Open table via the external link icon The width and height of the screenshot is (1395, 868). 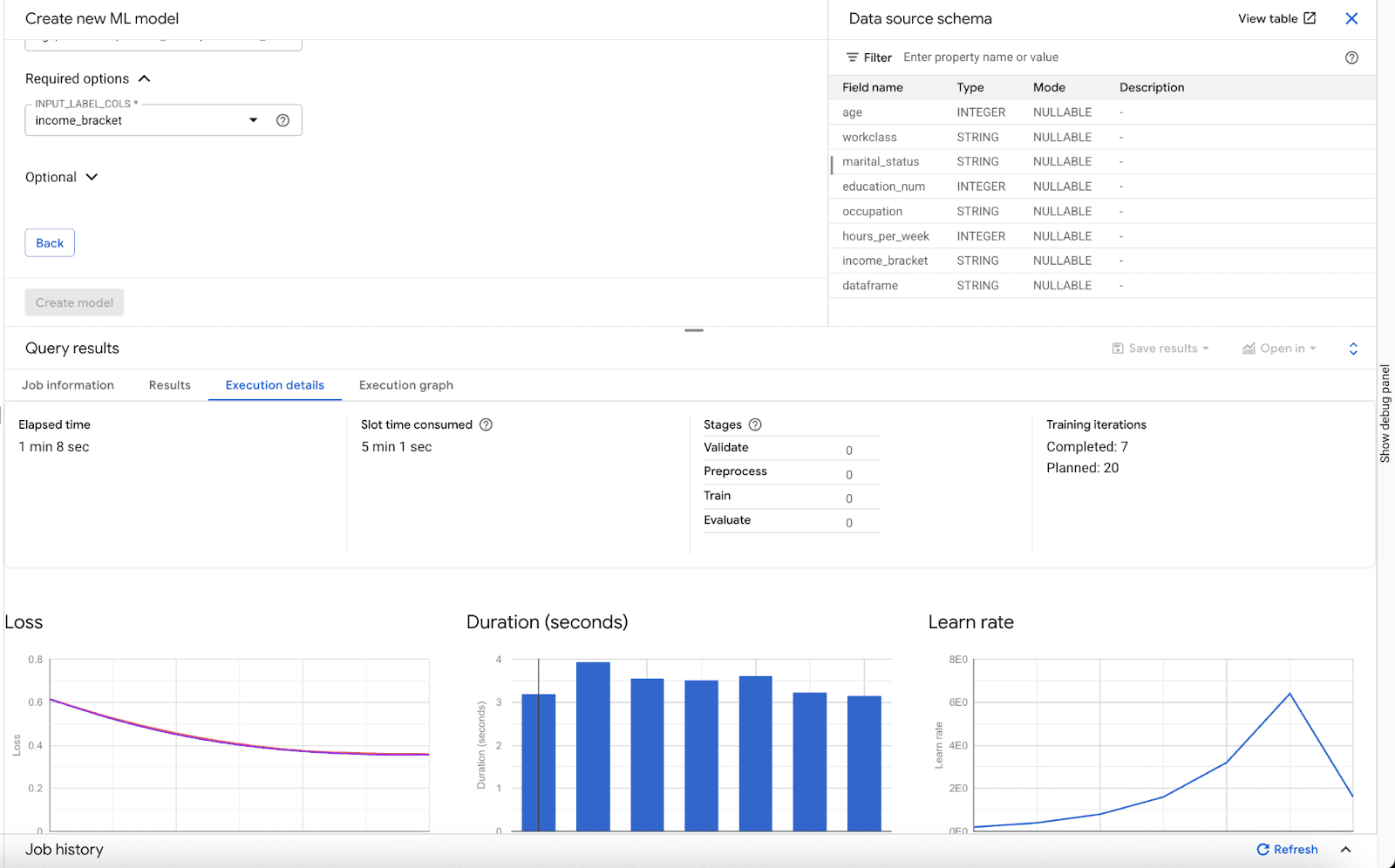coord(1310,17)
